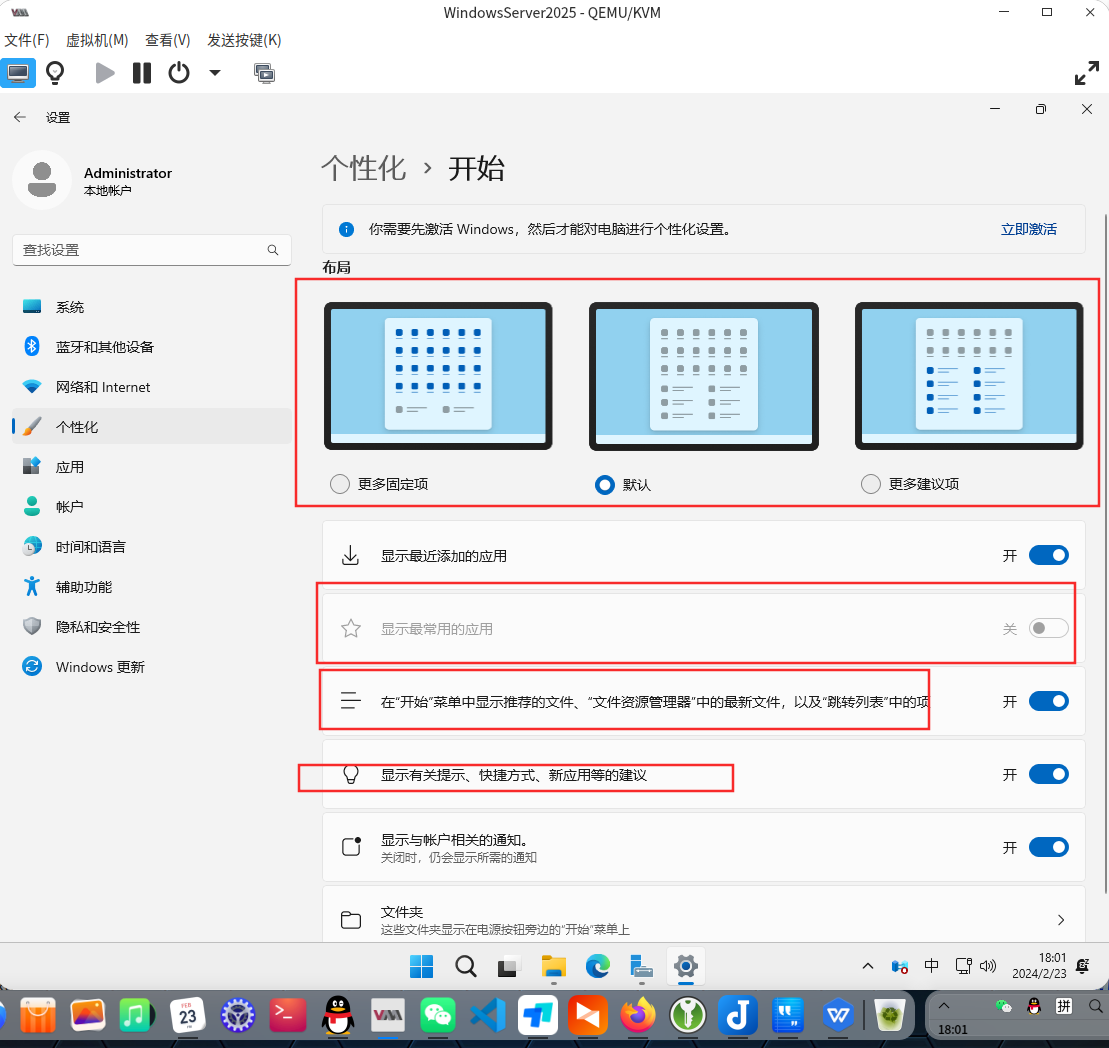Click the 默认 layout thumbnail
Image resolution: width=1109 pixels, height=1048 pixels.
(x=704, y=375)
